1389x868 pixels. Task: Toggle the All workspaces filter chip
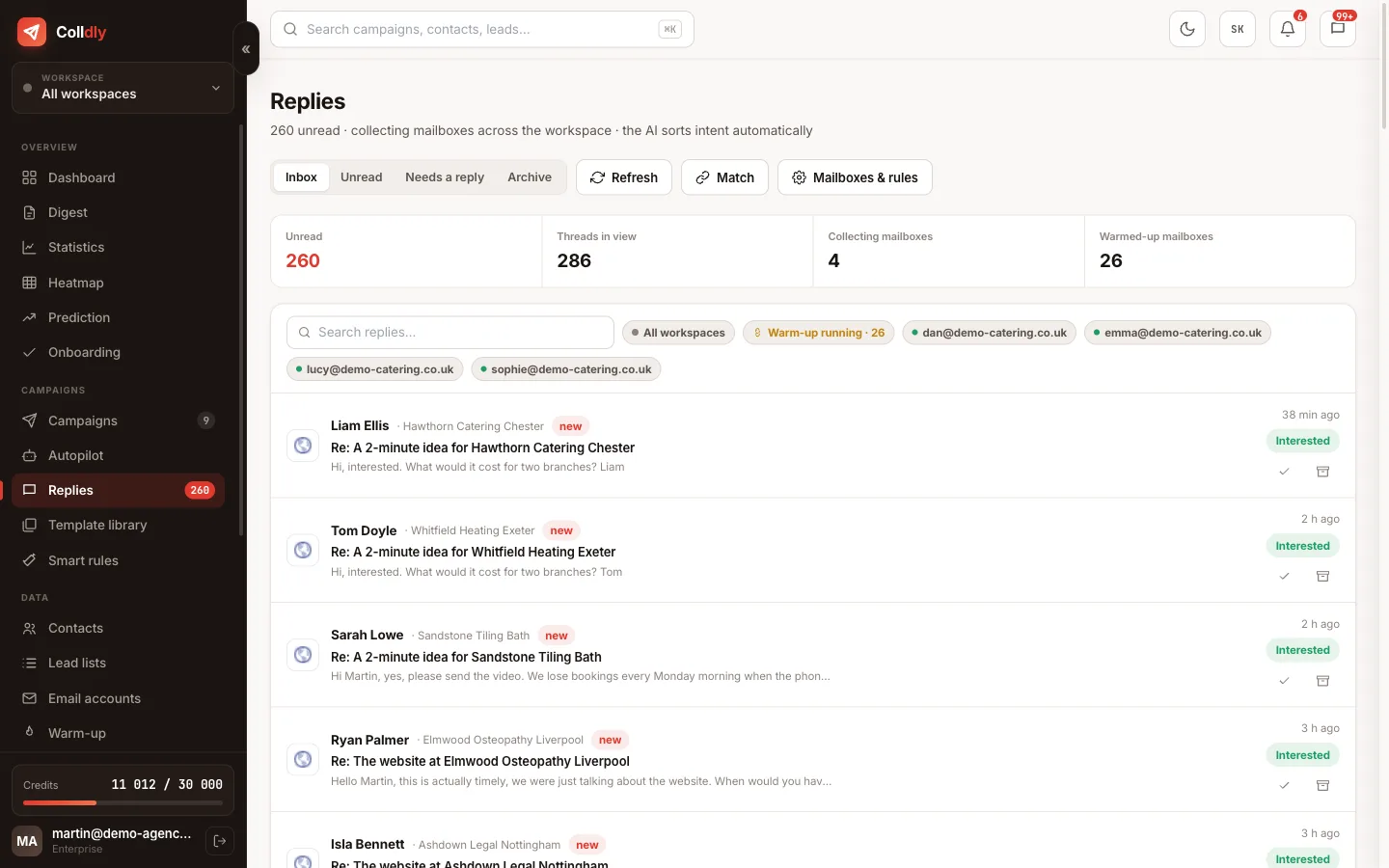(x=679, y=333)
